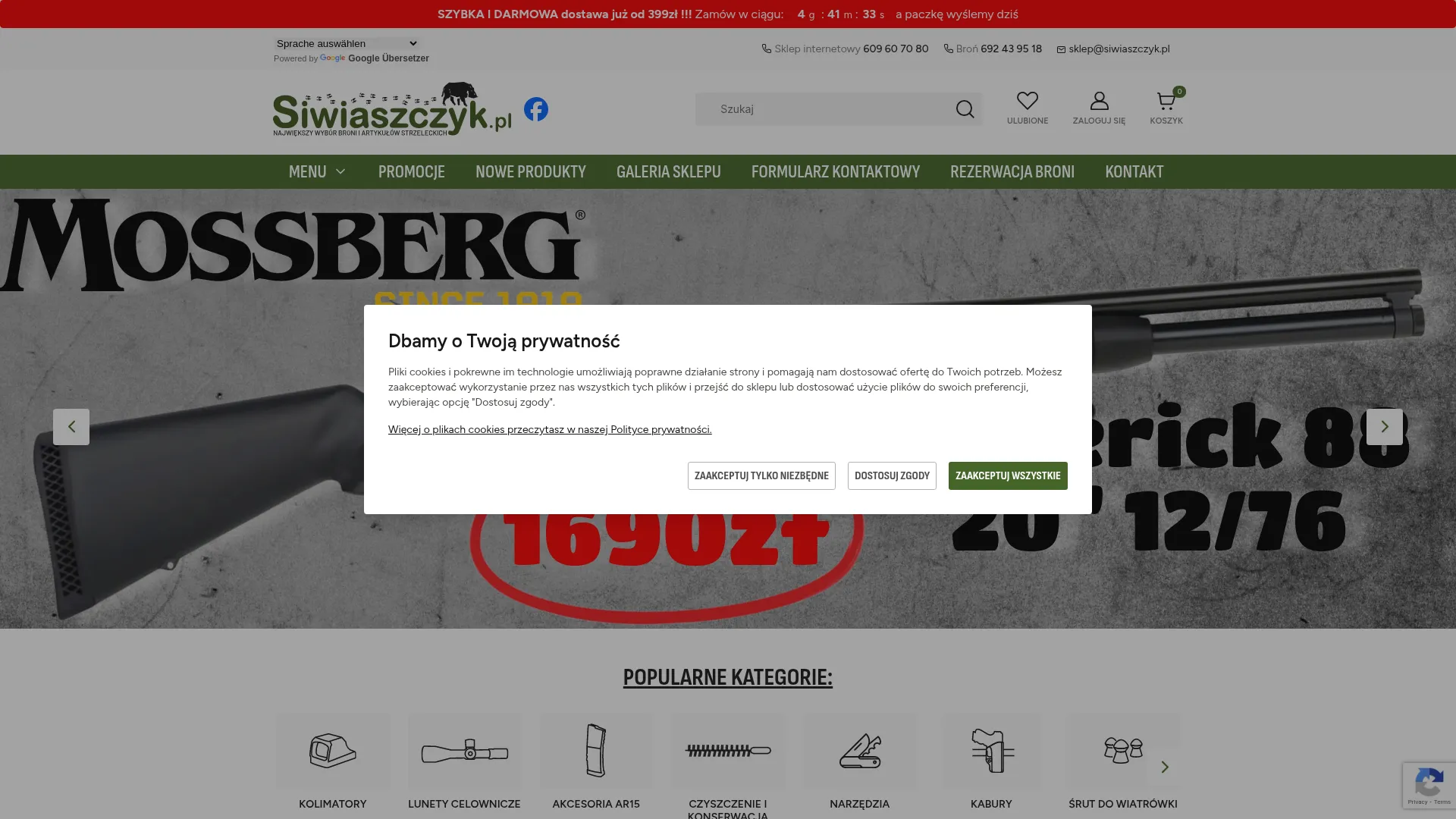
Task: Click the AKCESORIA AR15 magazine icon
Action: pos(596,751)
